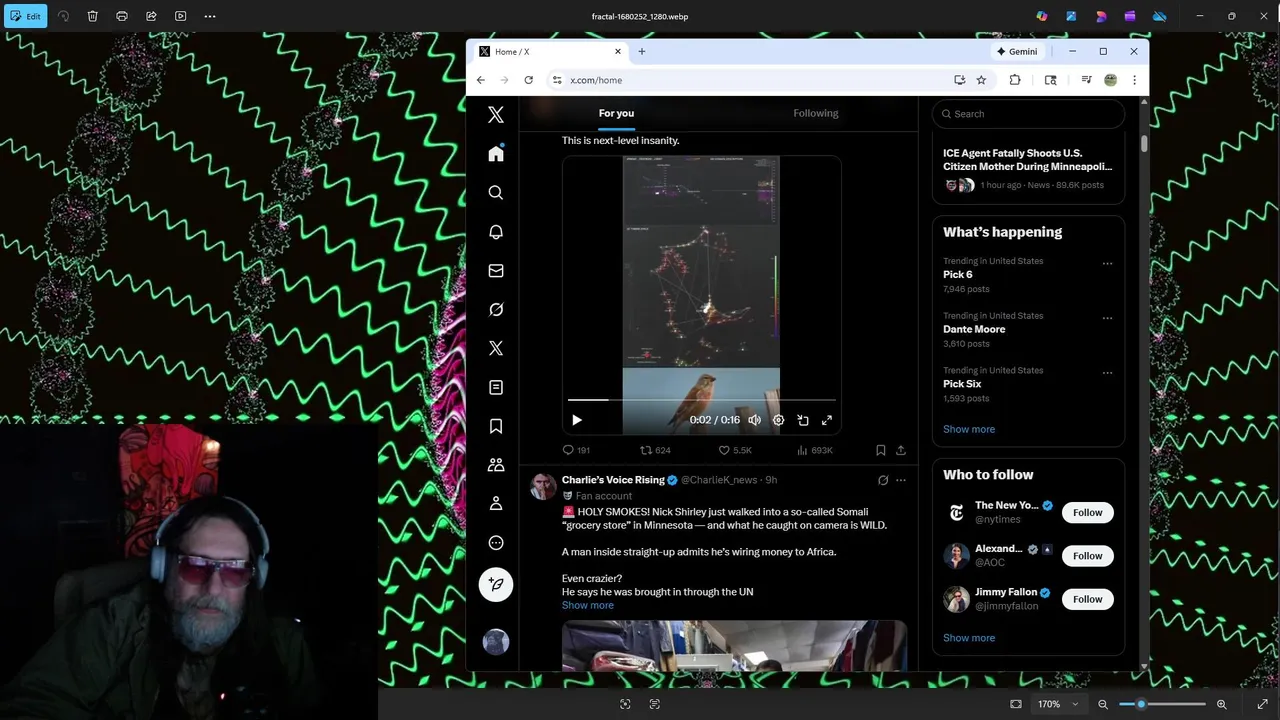The width and height of the screenshot is (1280, 720).
Task: Repost the post with 624 reposts
Action: (655, 451)
